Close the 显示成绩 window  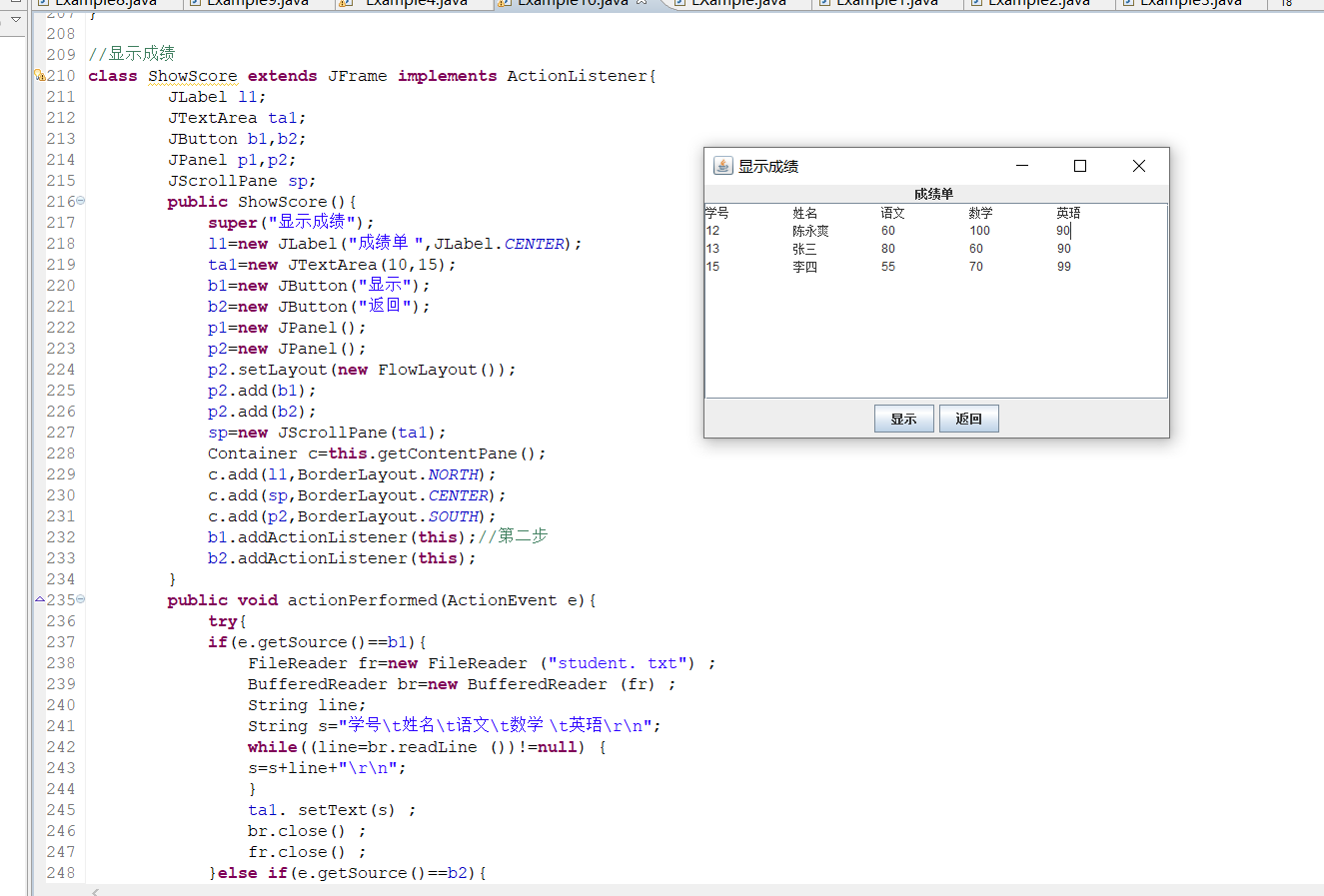(1138, 166)
